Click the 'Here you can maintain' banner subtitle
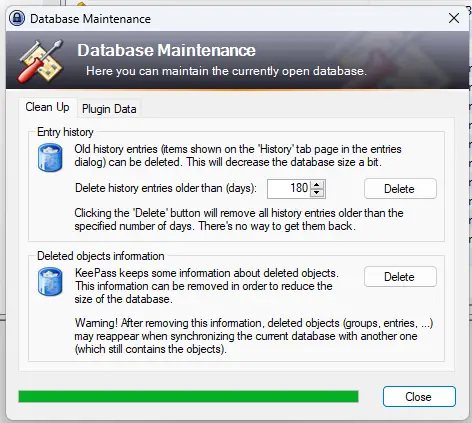 click(226, 71)
